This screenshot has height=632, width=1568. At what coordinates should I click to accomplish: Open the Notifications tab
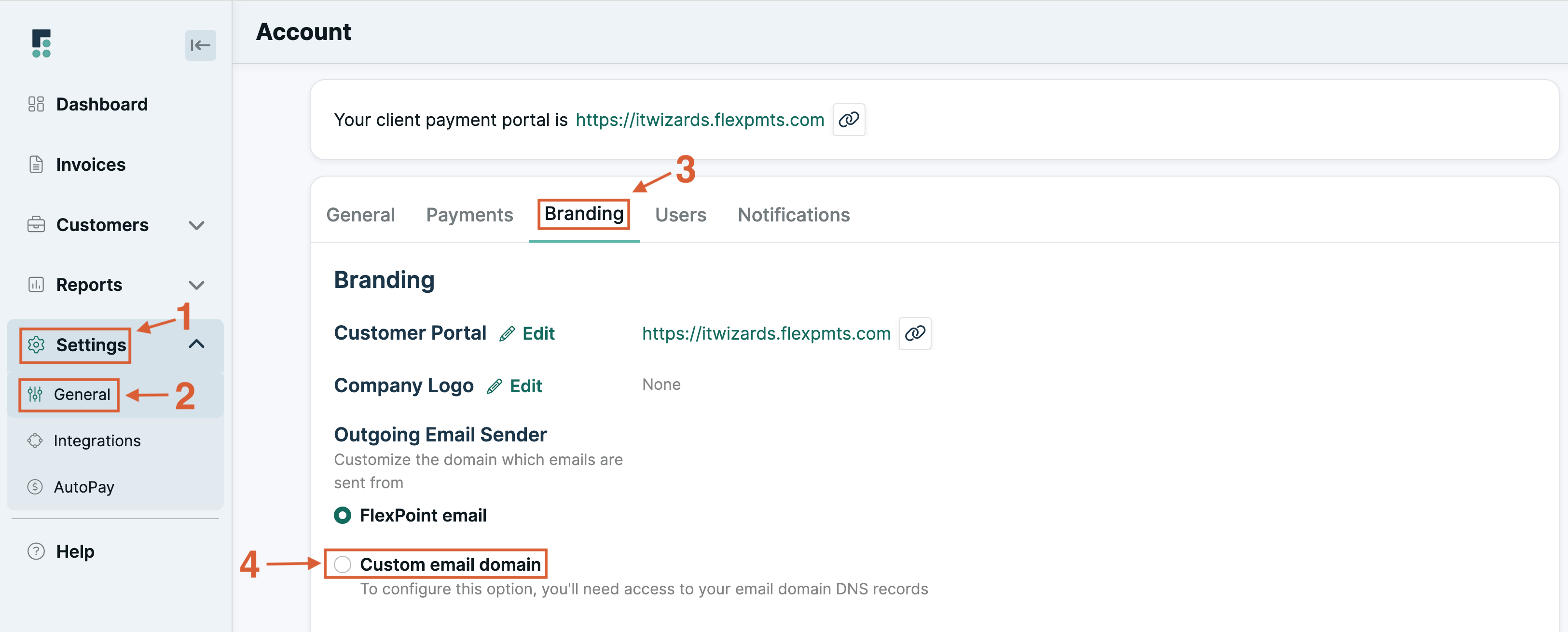point(793,214)
